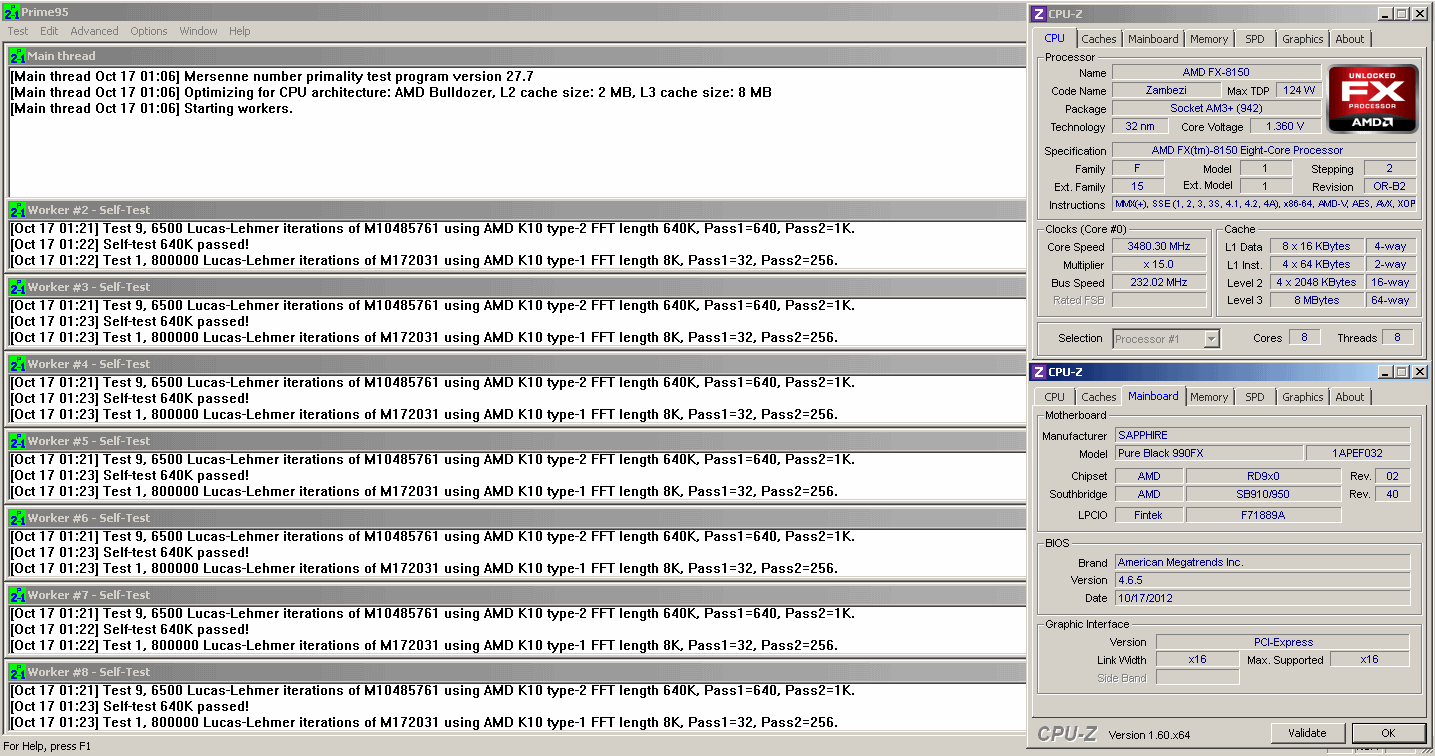
Task: Click the AMD FX Unlocked processor logo
Action: pos(1372,99)
